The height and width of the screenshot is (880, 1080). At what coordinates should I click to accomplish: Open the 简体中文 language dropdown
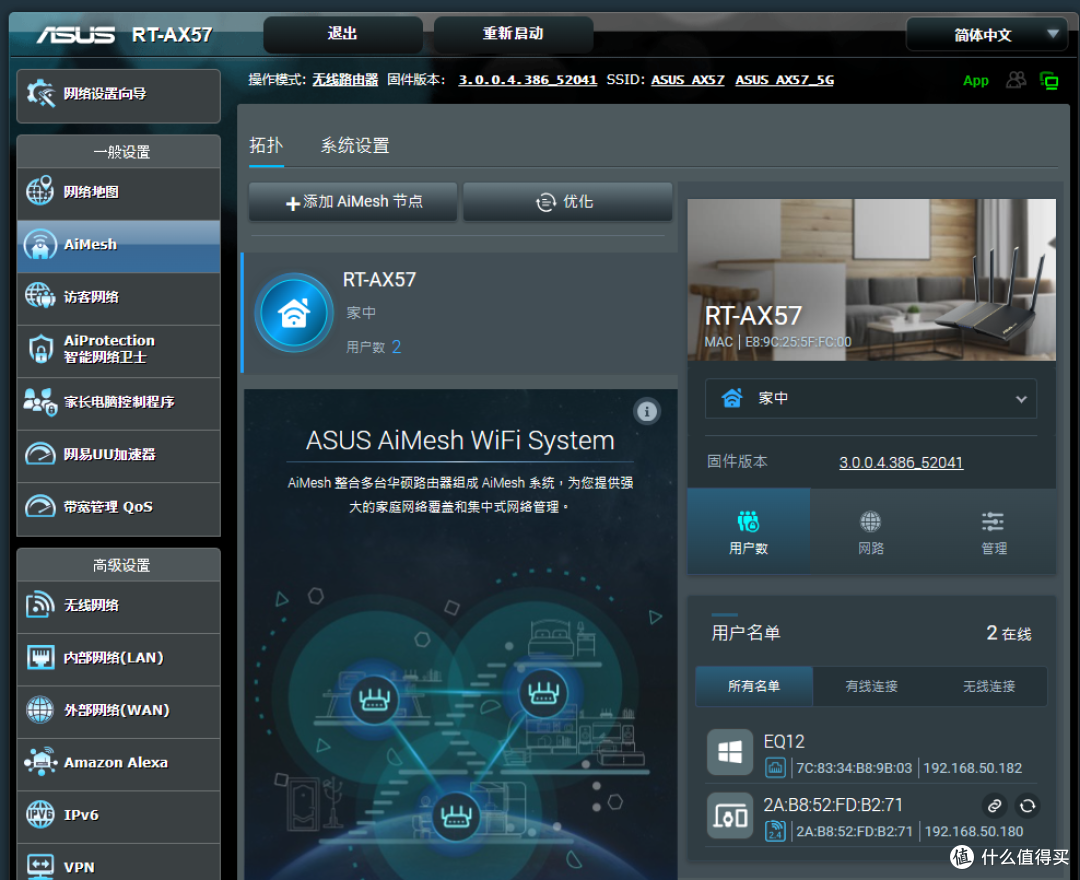[986, 34]
